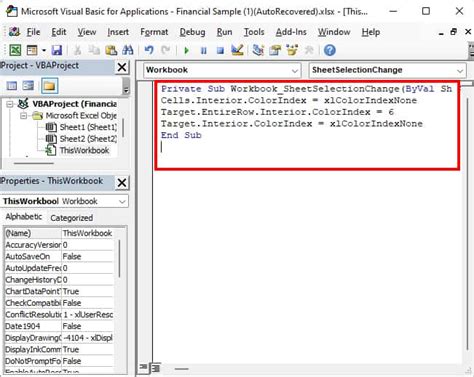This screenshot has width=474, height=377.
Task: Open the Help menu
Action: pyautogui.click(x=371, y=32)
